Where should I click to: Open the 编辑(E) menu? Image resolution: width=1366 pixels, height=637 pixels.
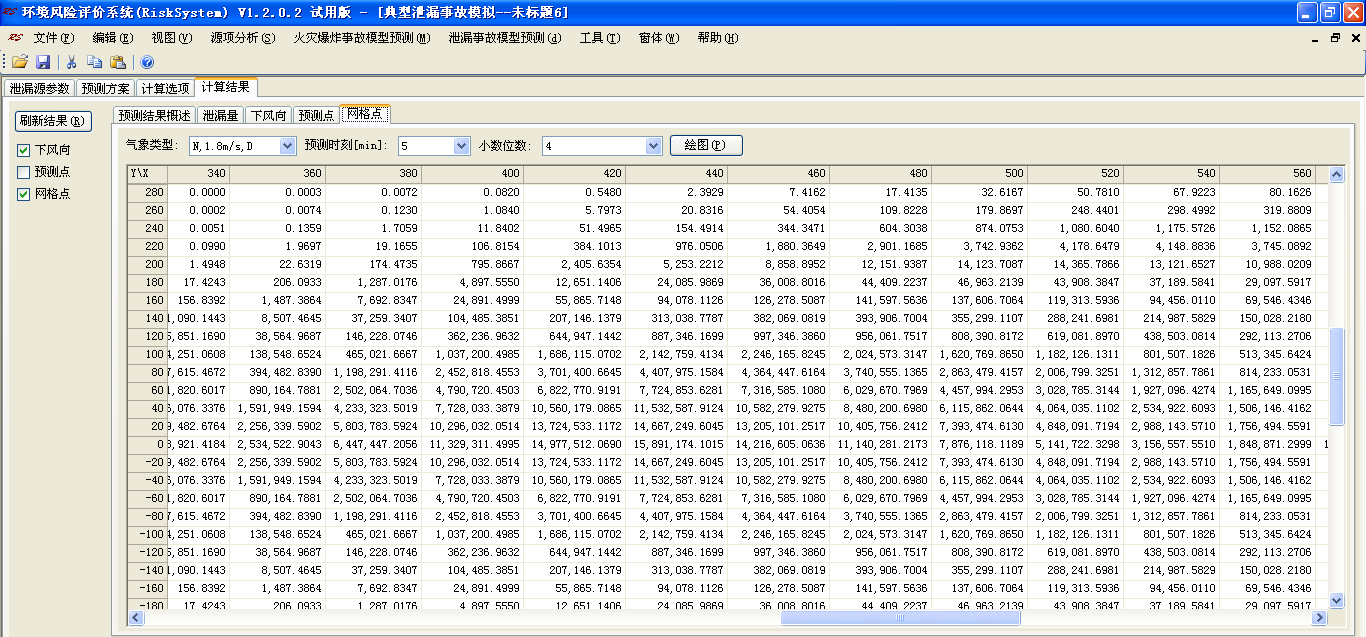(x=113, y=38)
